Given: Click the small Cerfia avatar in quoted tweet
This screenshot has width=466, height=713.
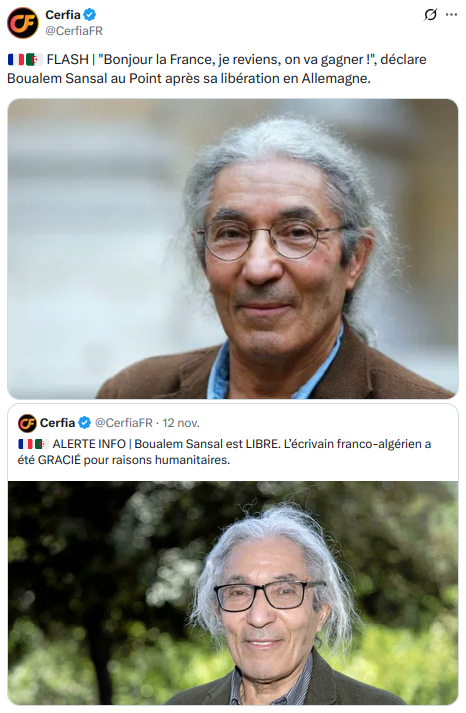Looking at the screenshot, I should tap(27, 423).
